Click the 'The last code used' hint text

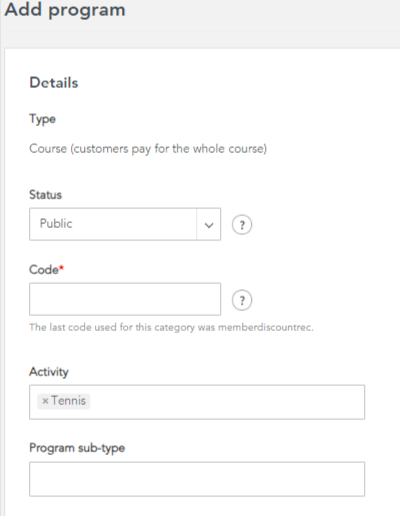(x=171, y=328)
